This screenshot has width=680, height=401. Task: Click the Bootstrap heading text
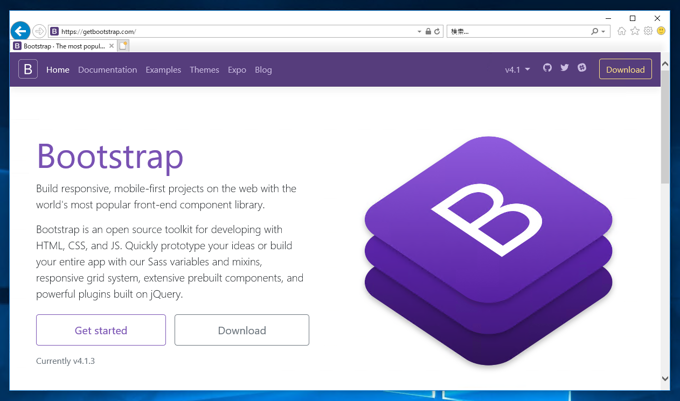point(110,156)
